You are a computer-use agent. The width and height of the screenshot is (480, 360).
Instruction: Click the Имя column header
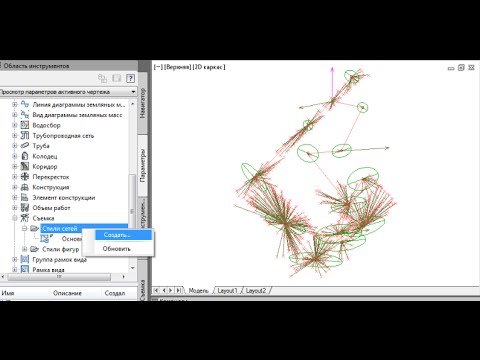[x=8, y=293]
